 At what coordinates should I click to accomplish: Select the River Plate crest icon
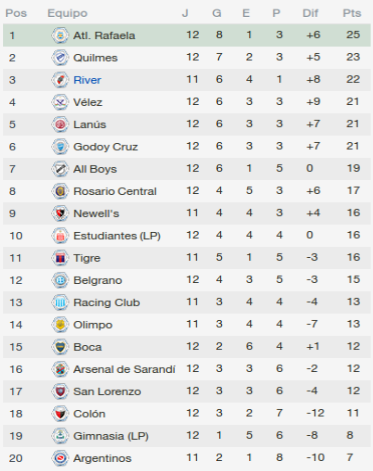click(x=60, y=80)
